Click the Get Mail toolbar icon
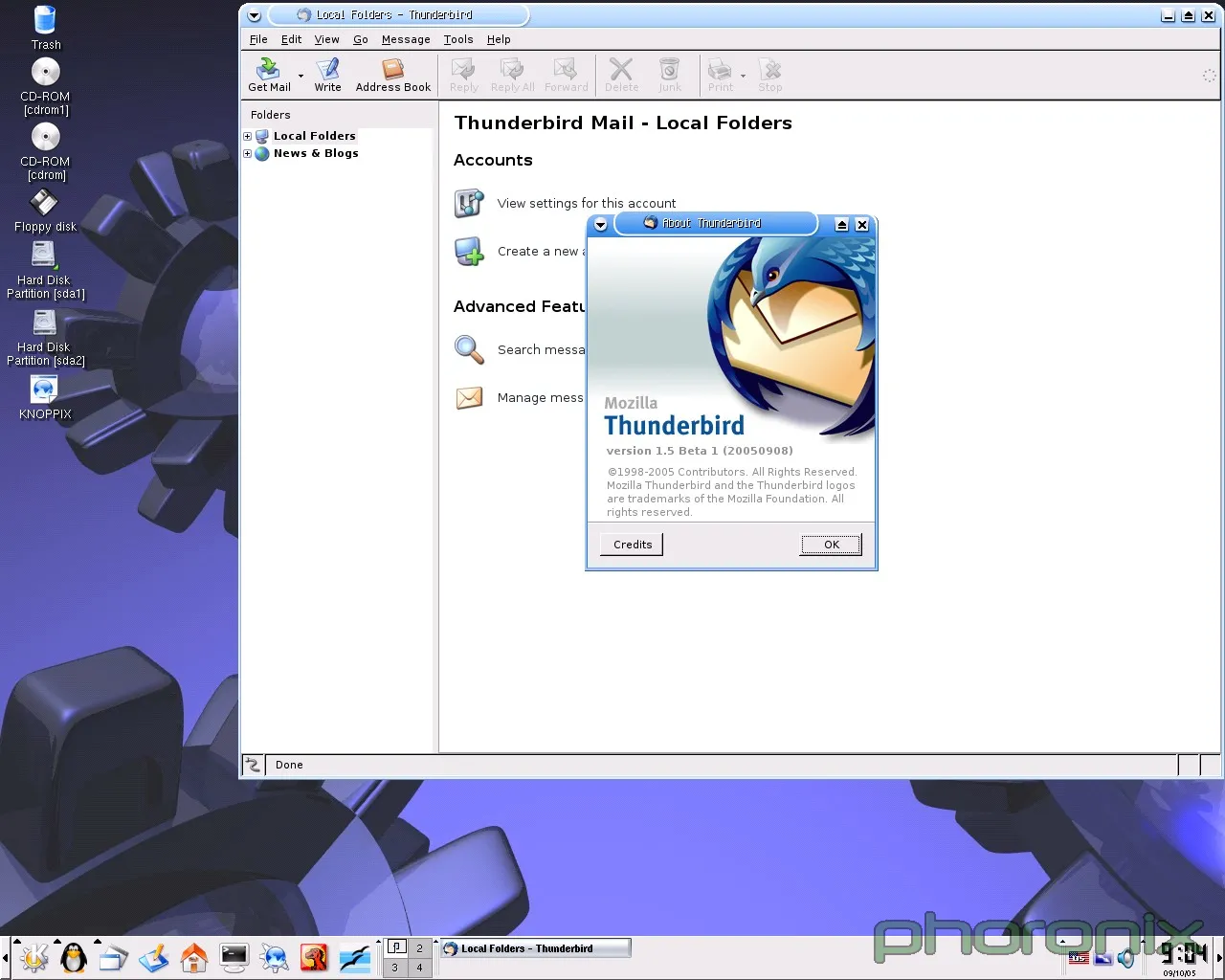 click(269, 75)
